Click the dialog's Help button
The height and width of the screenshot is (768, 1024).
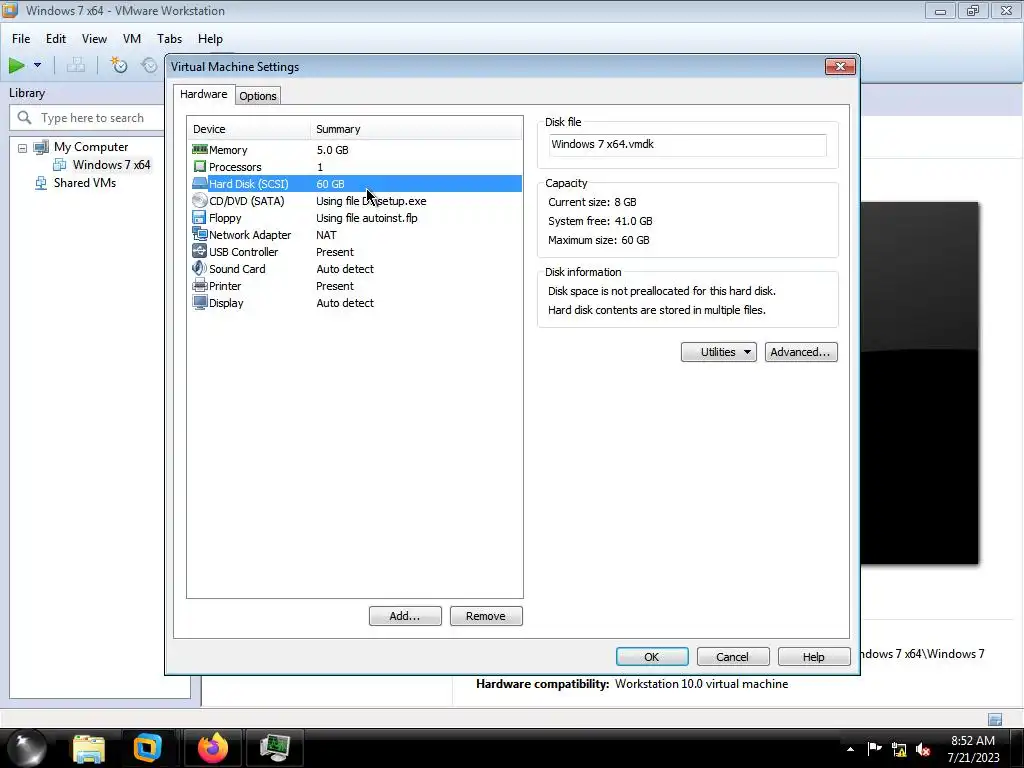[814, 656]
